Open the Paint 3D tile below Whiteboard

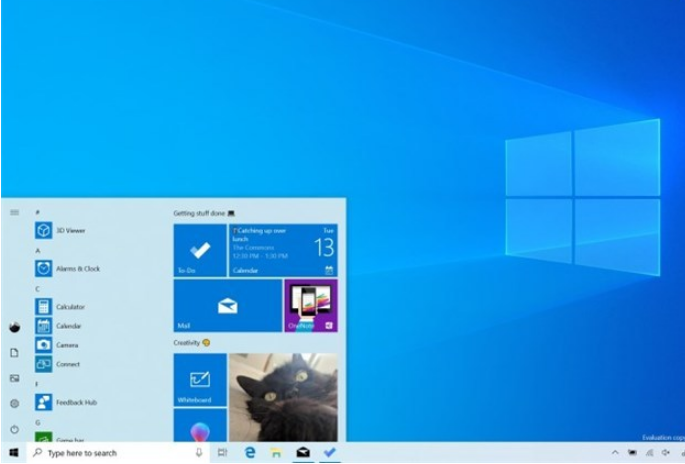(x=200, y=426)
